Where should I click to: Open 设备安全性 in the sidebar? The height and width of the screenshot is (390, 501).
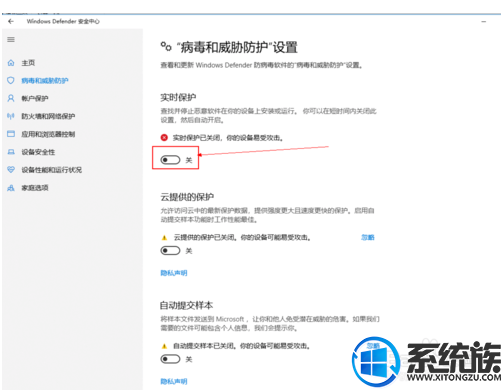point(38,152)
